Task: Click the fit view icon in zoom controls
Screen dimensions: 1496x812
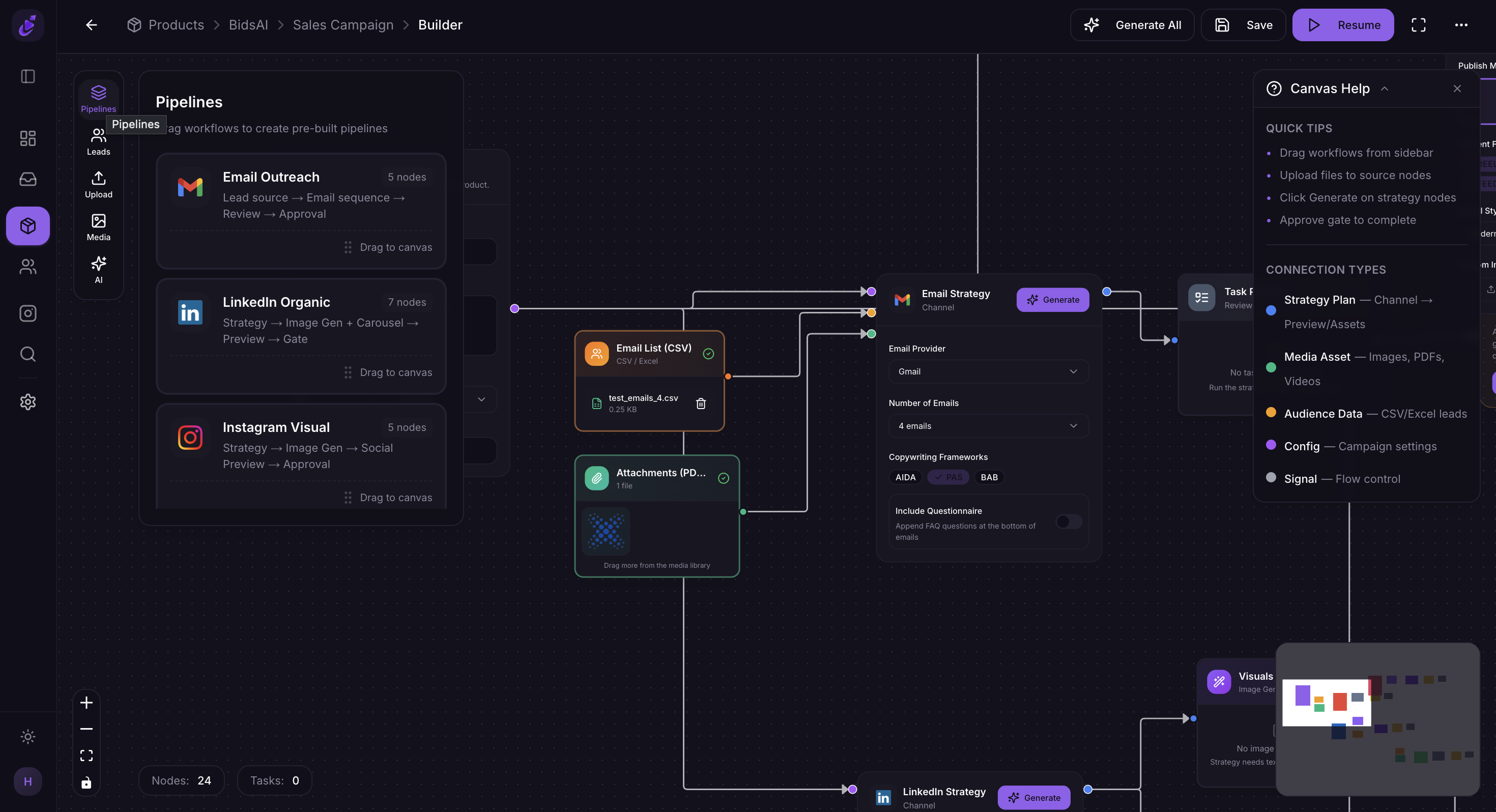Action: pos(87,756)
